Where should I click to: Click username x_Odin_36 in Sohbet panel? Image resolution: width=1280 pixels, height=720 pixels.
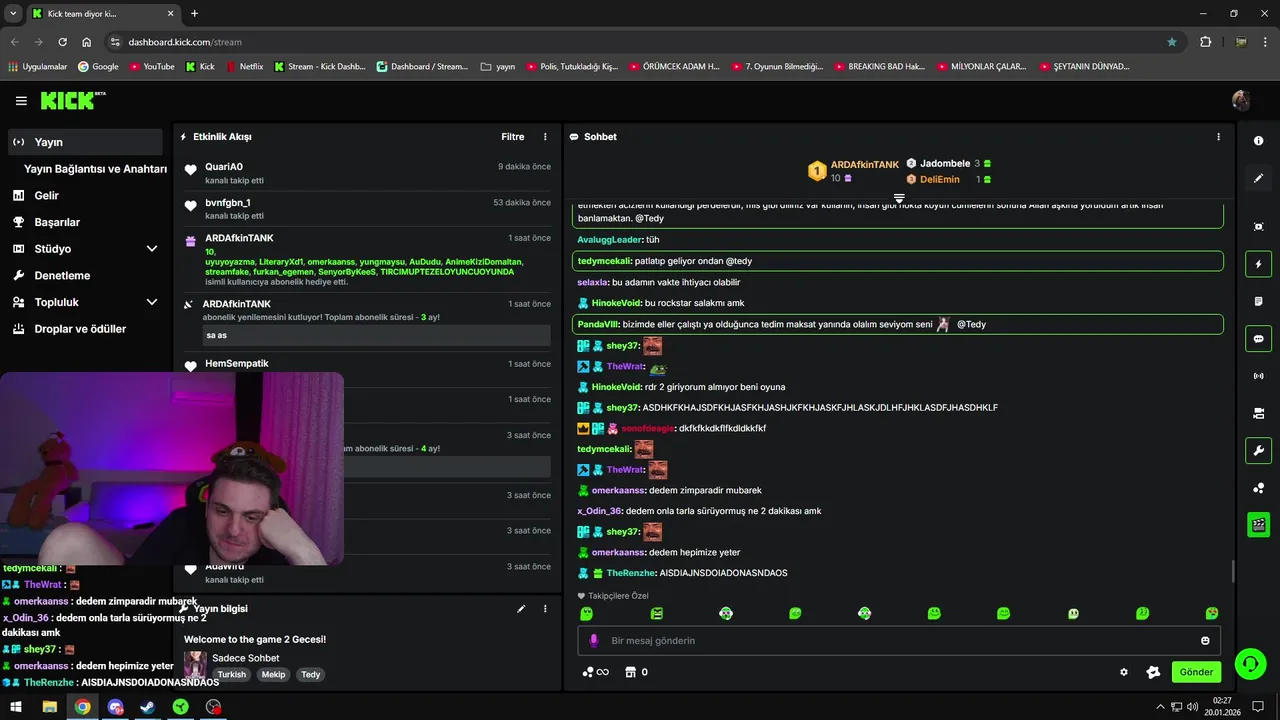(x=599, y=511)
